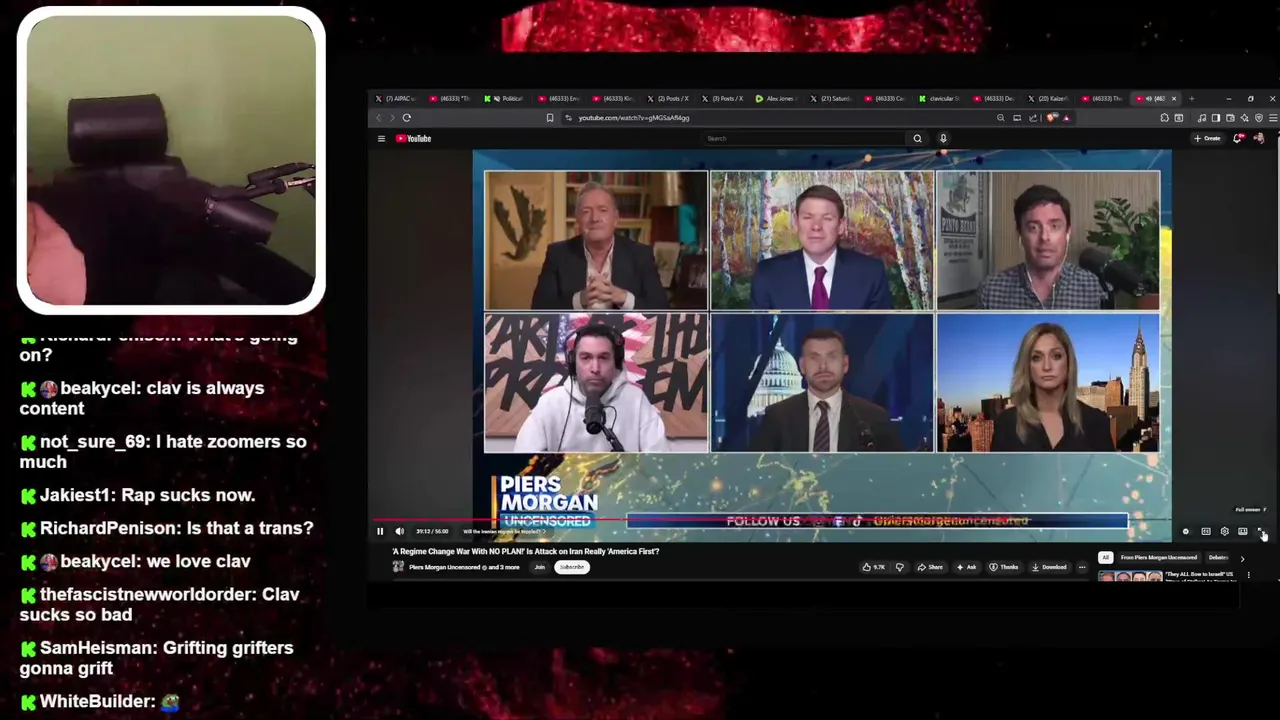The height and width of the screenshot is (720, 1280).
Task: Click the Join channel button
Action: pyautogui.click(x=540, y=567)
